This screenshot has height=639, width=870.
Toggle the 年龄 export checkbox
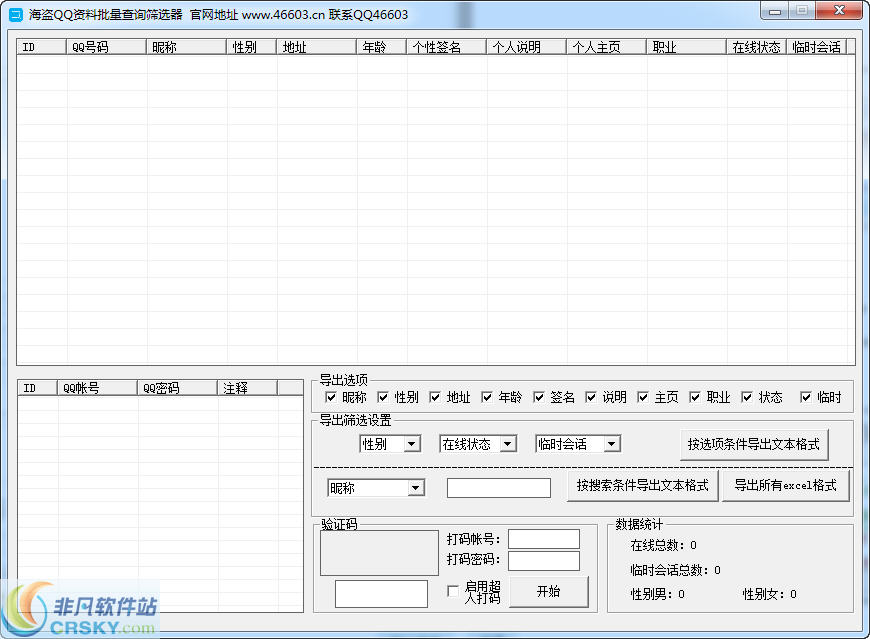487,397
